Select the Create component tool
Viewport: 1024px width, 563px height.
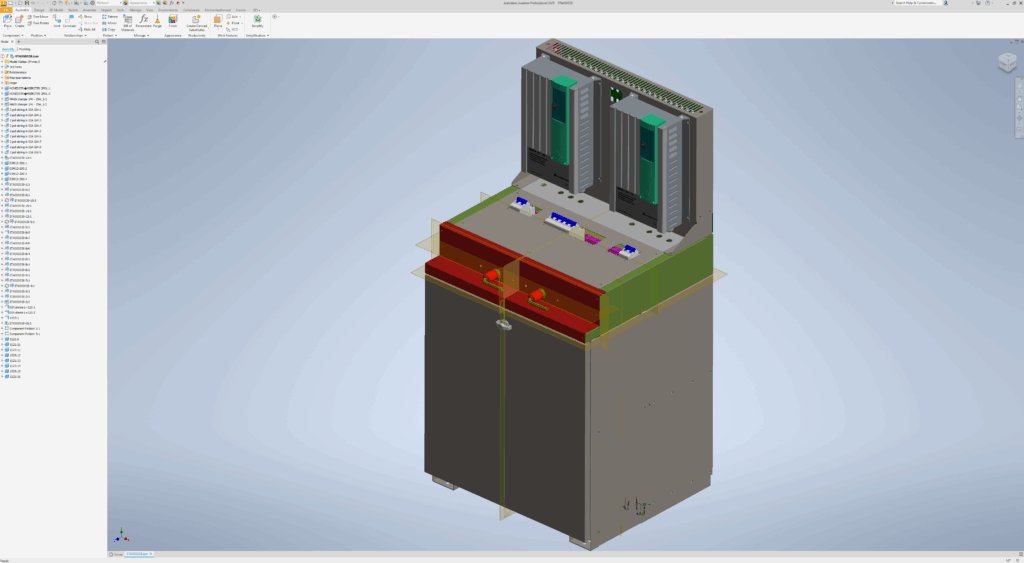coord(20,22)
